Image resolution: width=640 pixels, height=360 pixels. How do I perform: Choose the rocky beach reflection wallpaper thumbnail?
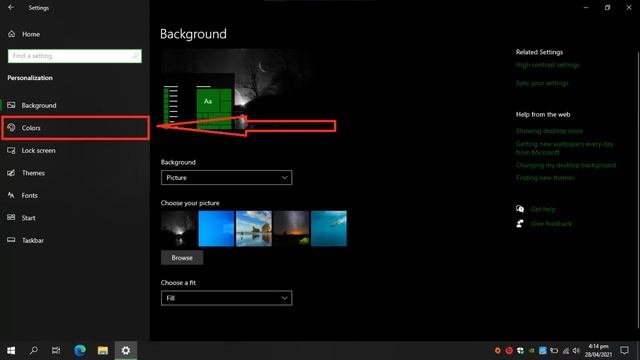click(x=254, y=229)
